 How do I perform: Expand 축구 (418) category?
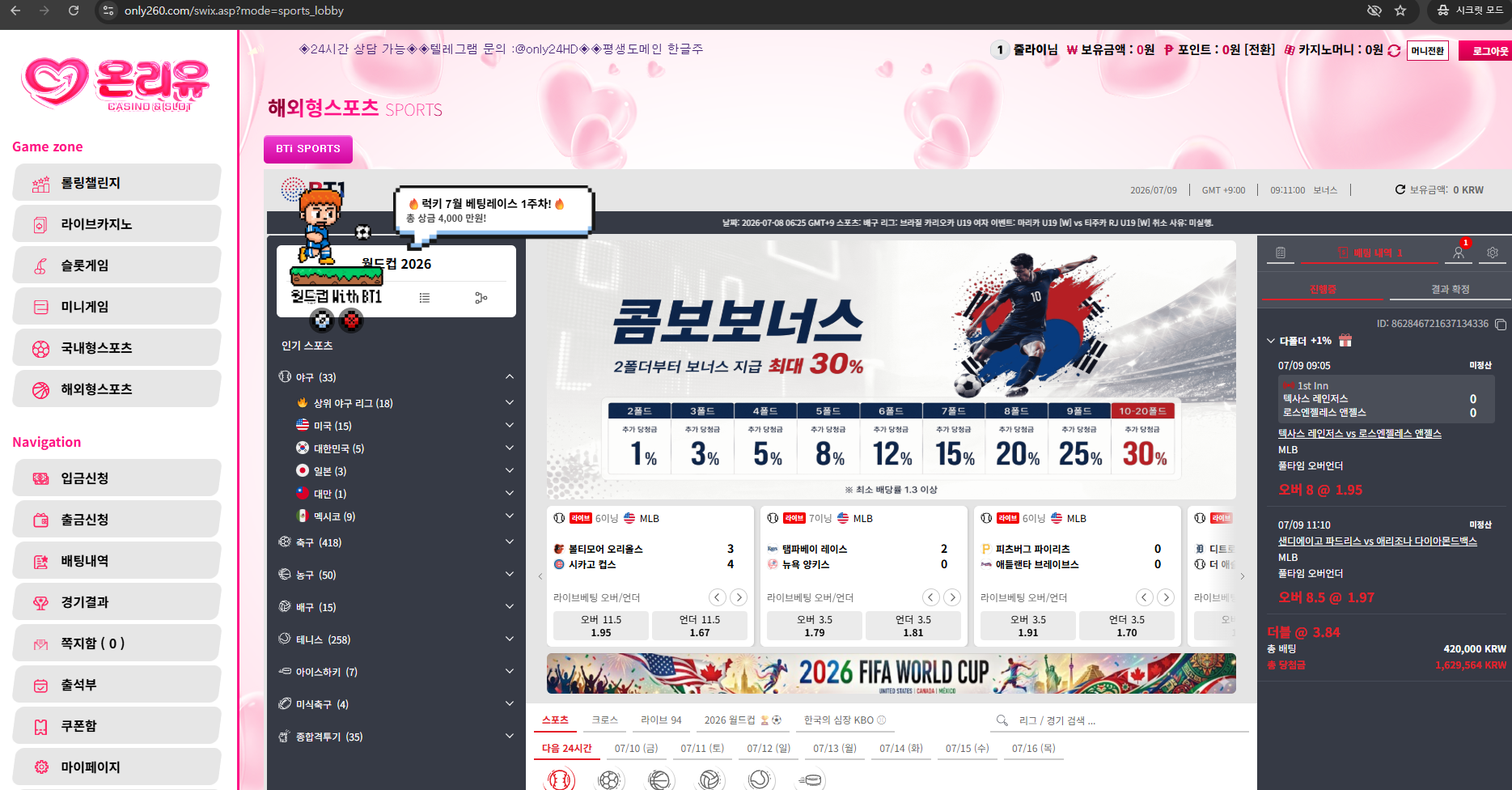tap(510, 542)
